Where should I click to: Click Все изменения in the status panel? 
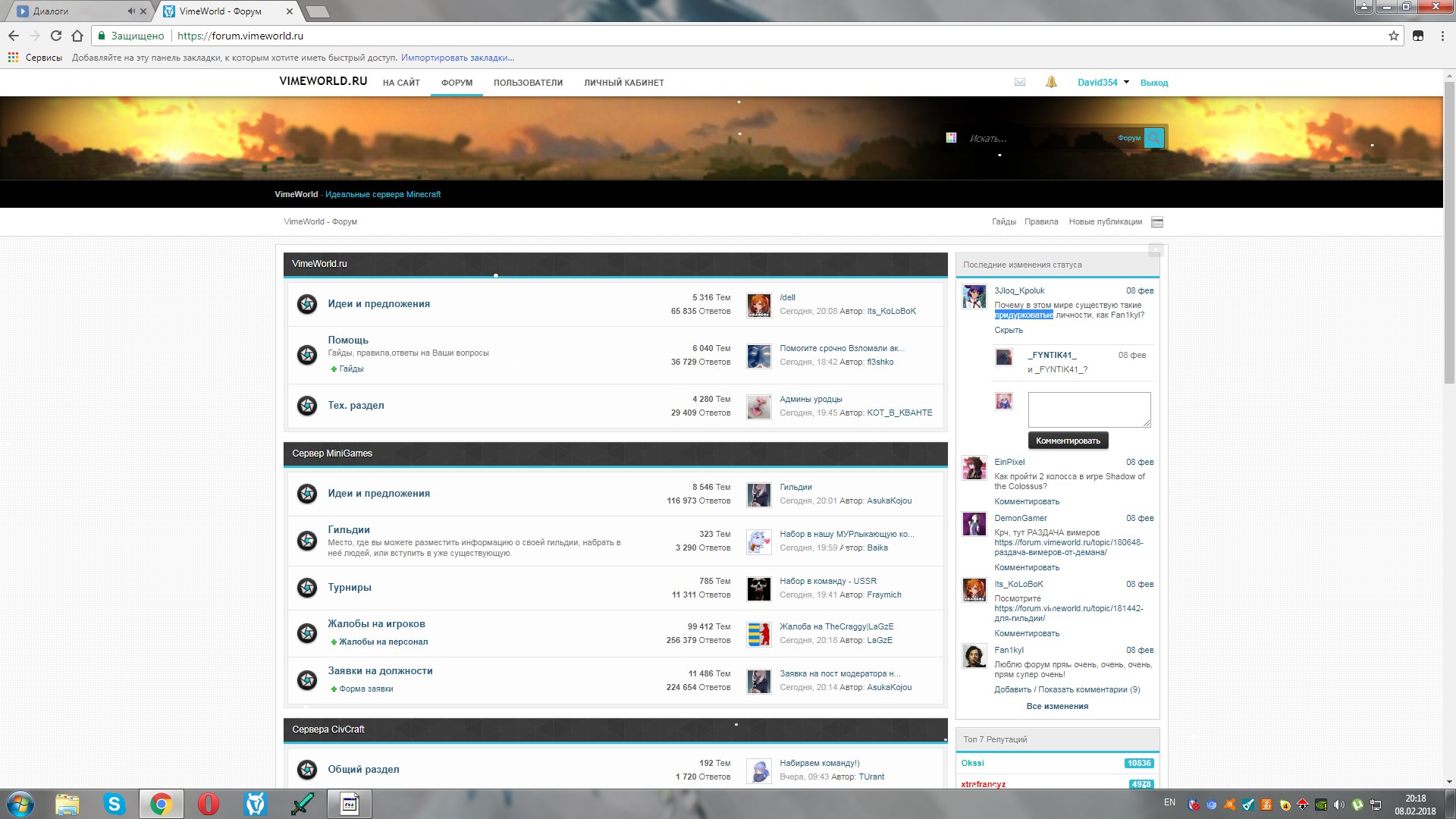1057,706
